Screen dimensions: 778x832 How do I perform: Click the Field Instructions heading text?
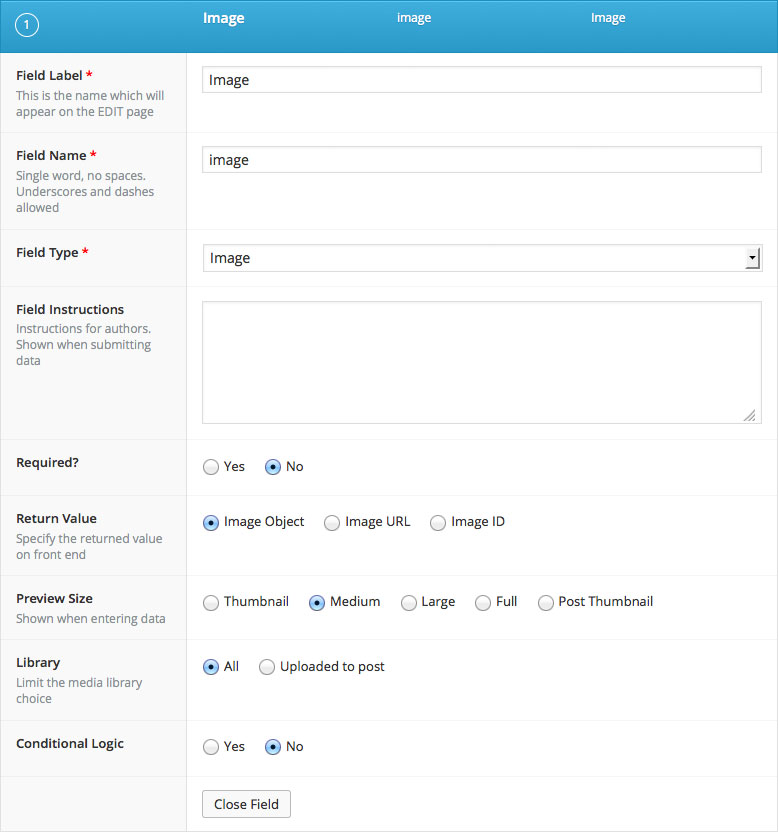coord(70,309)
